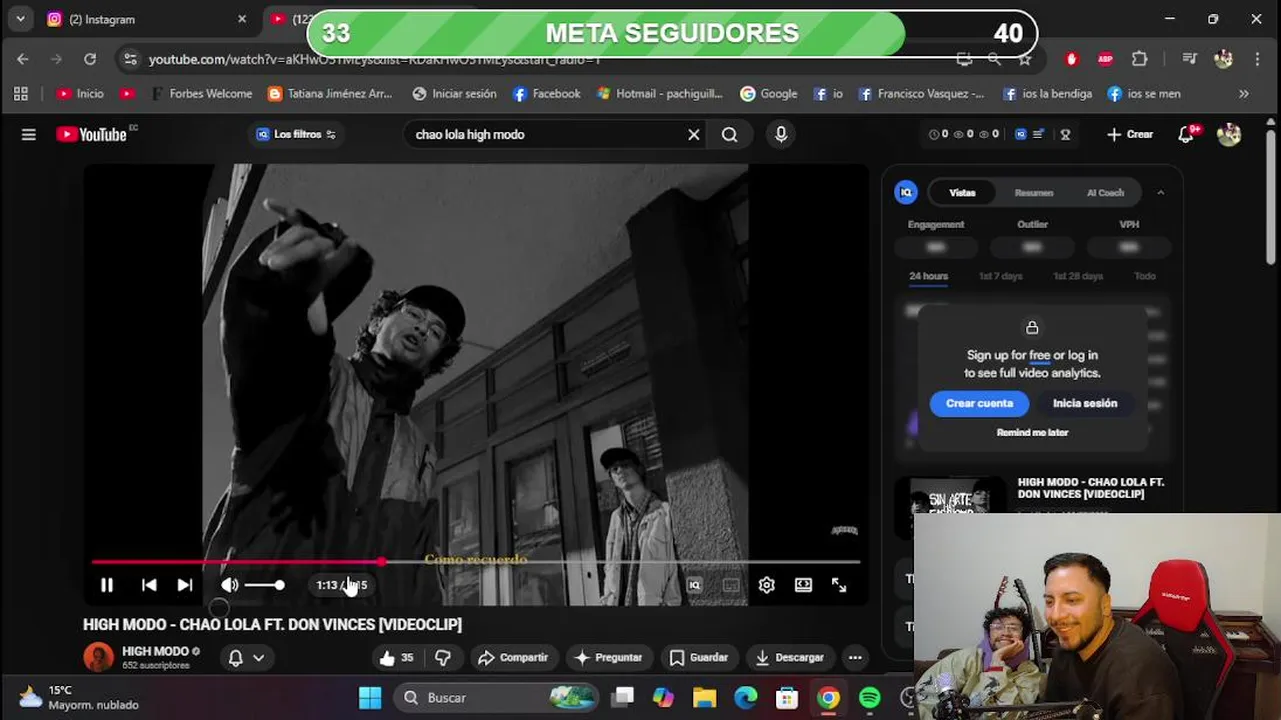Screen dimensions: 1281x720
Task: Dislike the video with thumbs down
Action: (443, 657)
